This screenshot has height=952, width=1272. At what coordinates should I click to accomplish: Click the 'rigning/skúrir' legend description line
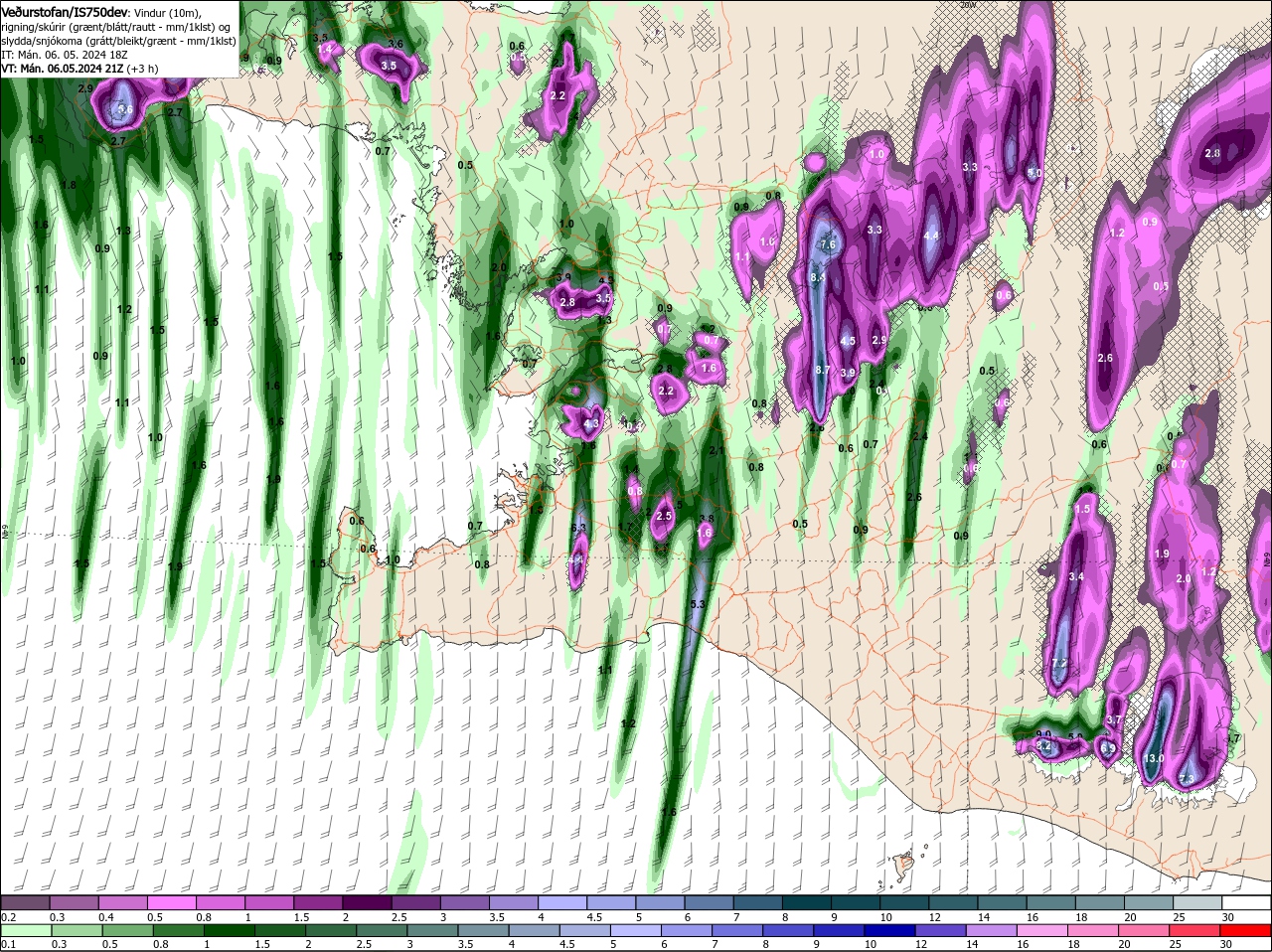116,27
